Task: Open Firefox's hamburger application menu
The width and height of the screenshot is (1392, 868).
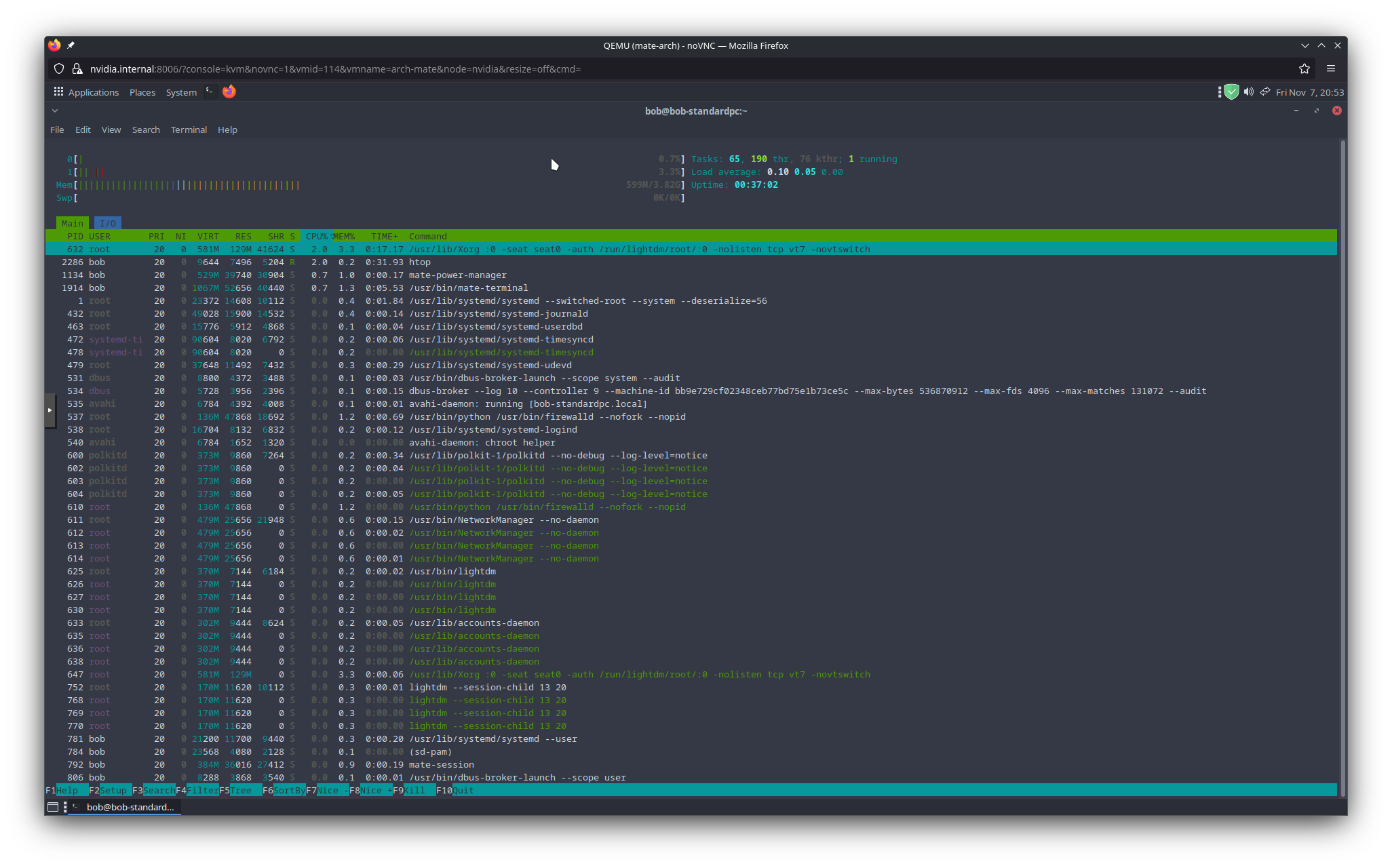Action: pyautogui.click(x=1331, y=68)
